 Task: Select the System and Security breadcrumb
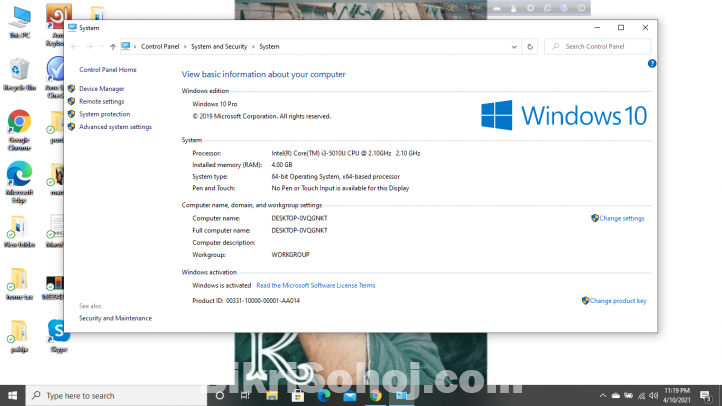pos(219,46)
